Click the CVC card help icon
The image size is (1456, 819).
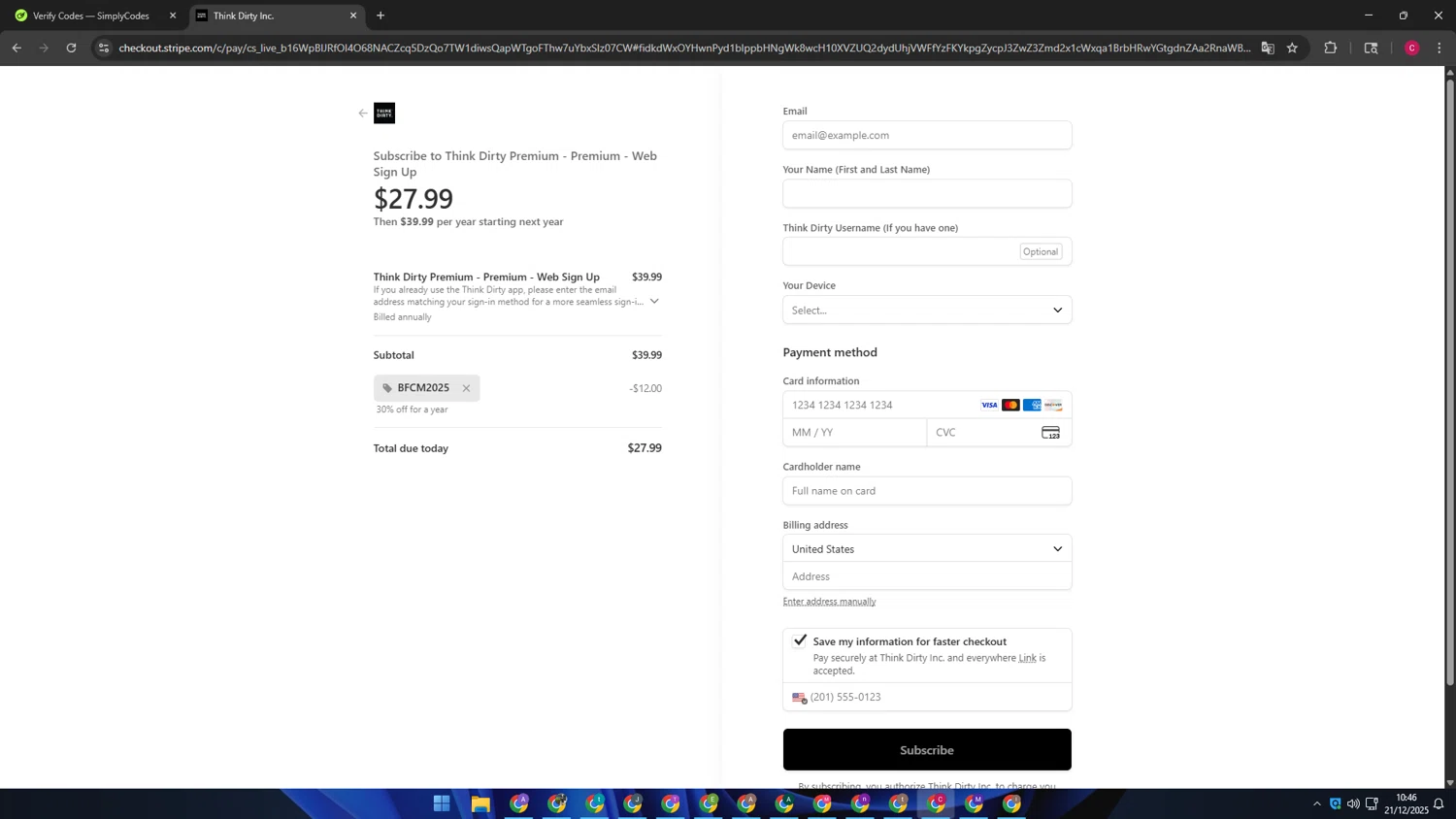1050,433
